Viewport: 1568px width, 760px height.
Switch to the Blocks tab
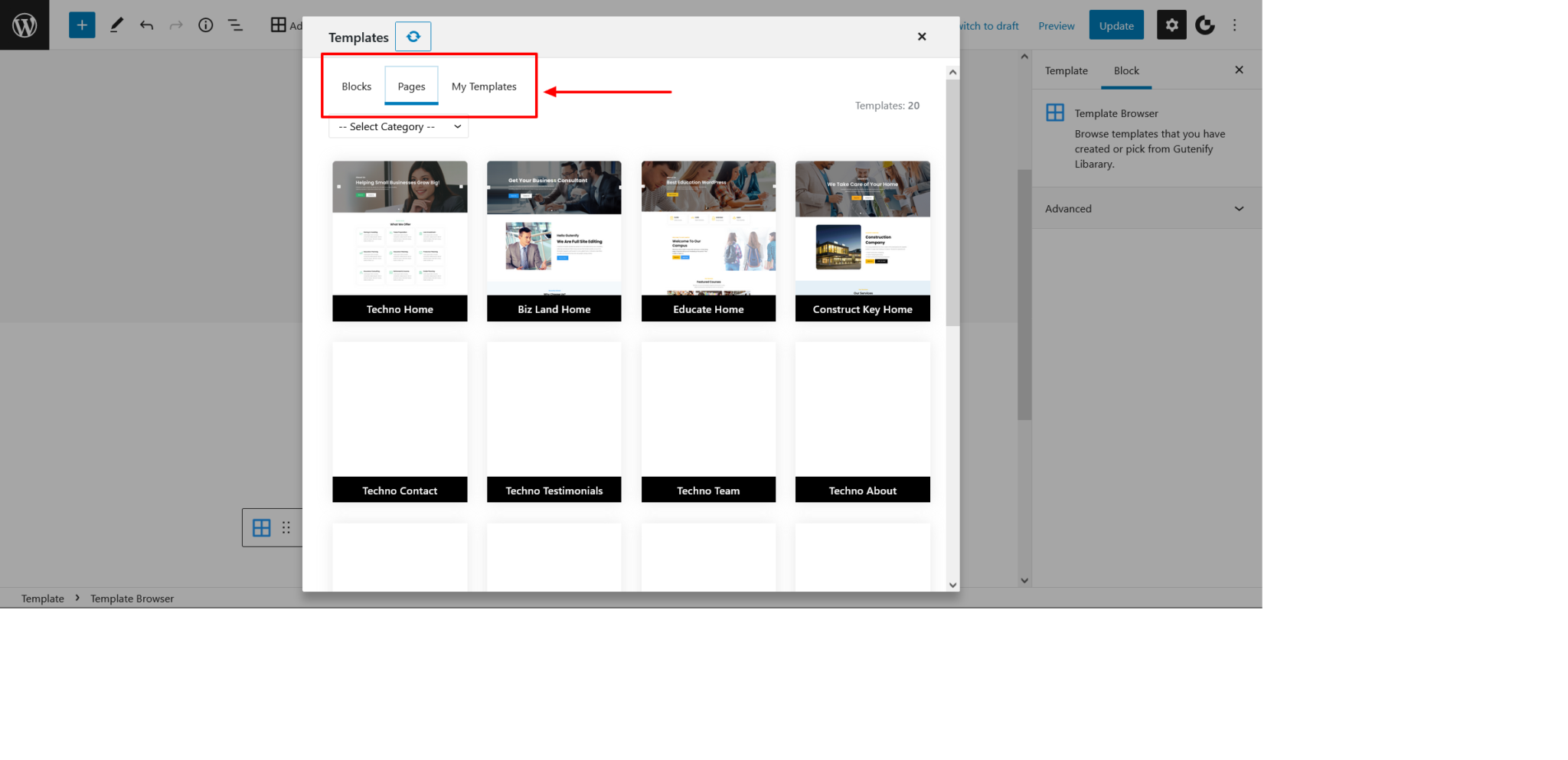pyautogui.click(x=355, y=86)
